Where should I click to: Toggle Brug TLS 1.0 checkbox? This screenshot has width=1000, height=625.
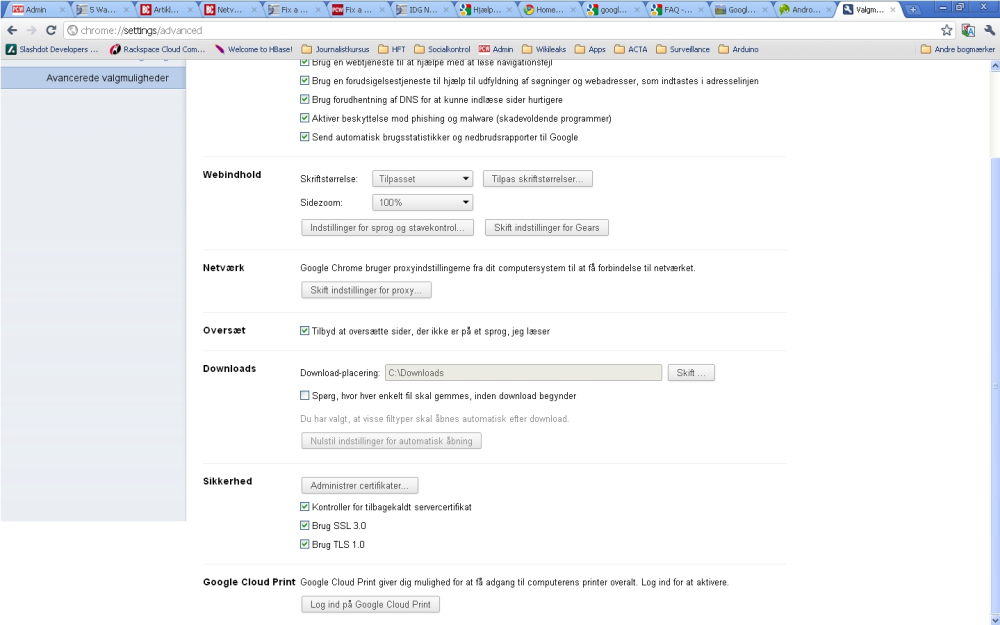point(304,544)
